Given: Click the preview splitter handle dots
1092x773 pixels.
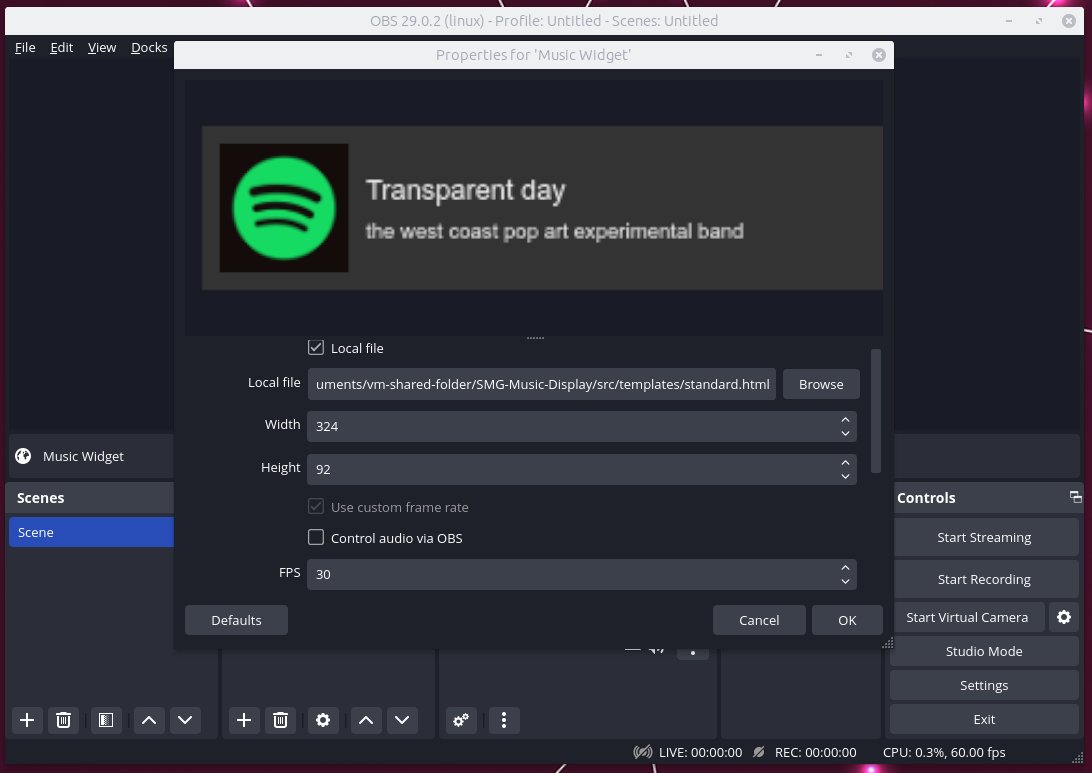Looking at the screenshot, I should (x=535, y=338).
